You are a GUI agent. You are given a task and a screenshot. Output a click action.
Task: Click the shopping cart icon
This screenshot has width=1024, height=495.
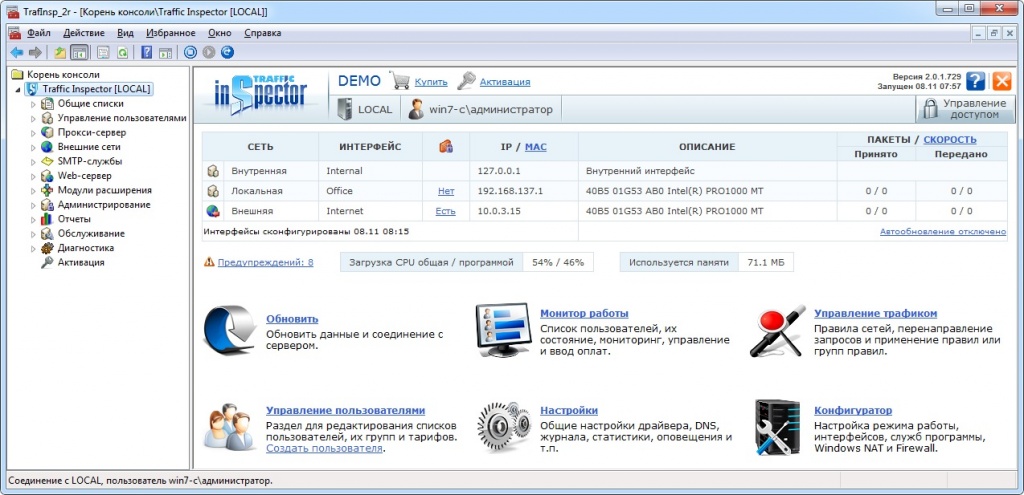pyautogui.click(x=400, y=81)
